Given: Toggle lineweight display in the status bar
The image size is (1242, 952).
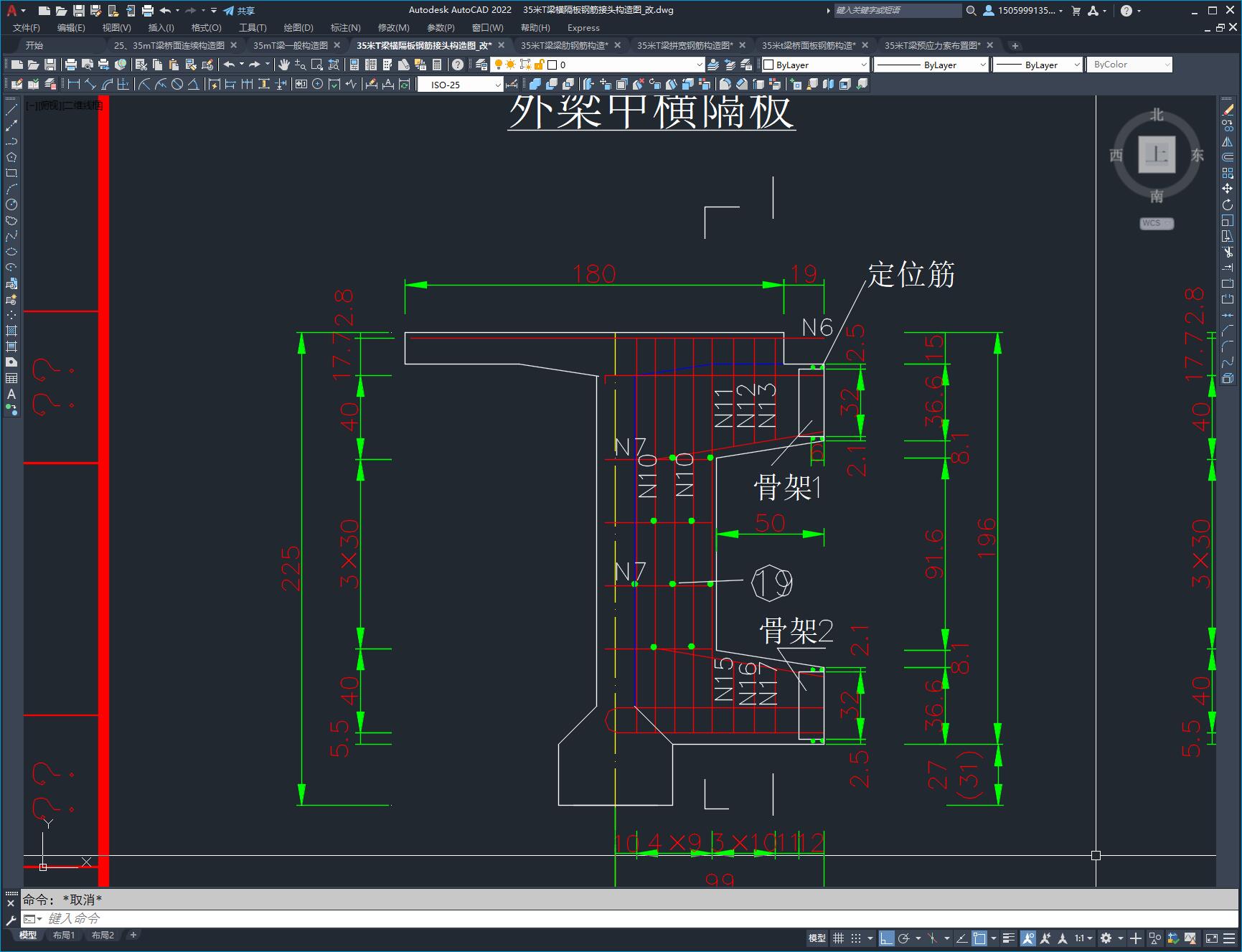Looking at the screenshot, I should 1008,938.
